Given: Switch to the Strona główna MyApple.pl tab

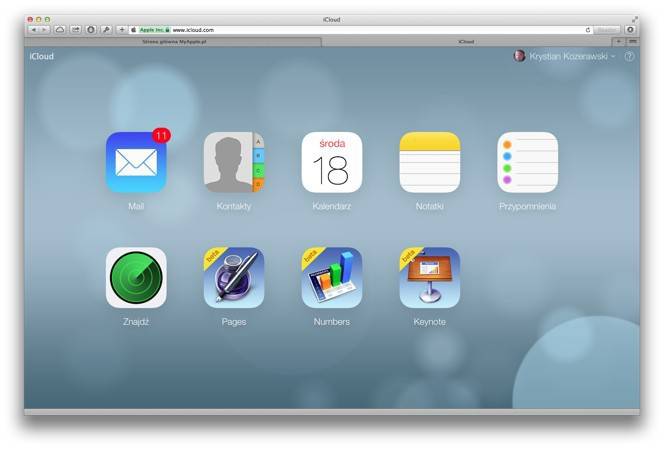Looking at the screenshot, I should point(174,42).
